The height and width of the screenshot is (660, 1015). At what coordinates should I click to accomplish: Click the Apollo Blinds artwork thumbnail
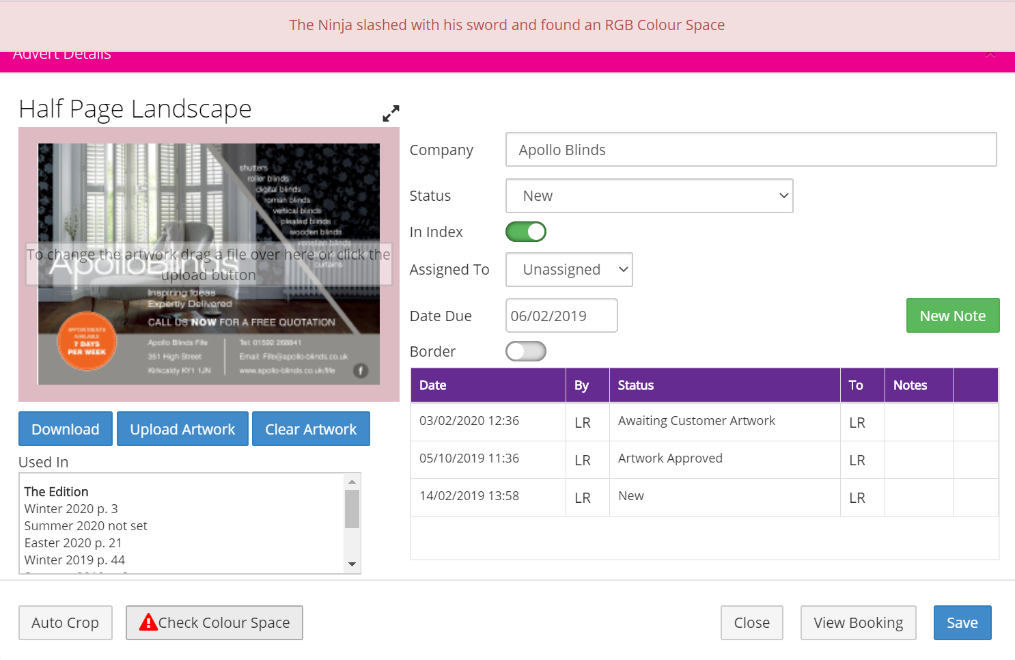[209, 264]
